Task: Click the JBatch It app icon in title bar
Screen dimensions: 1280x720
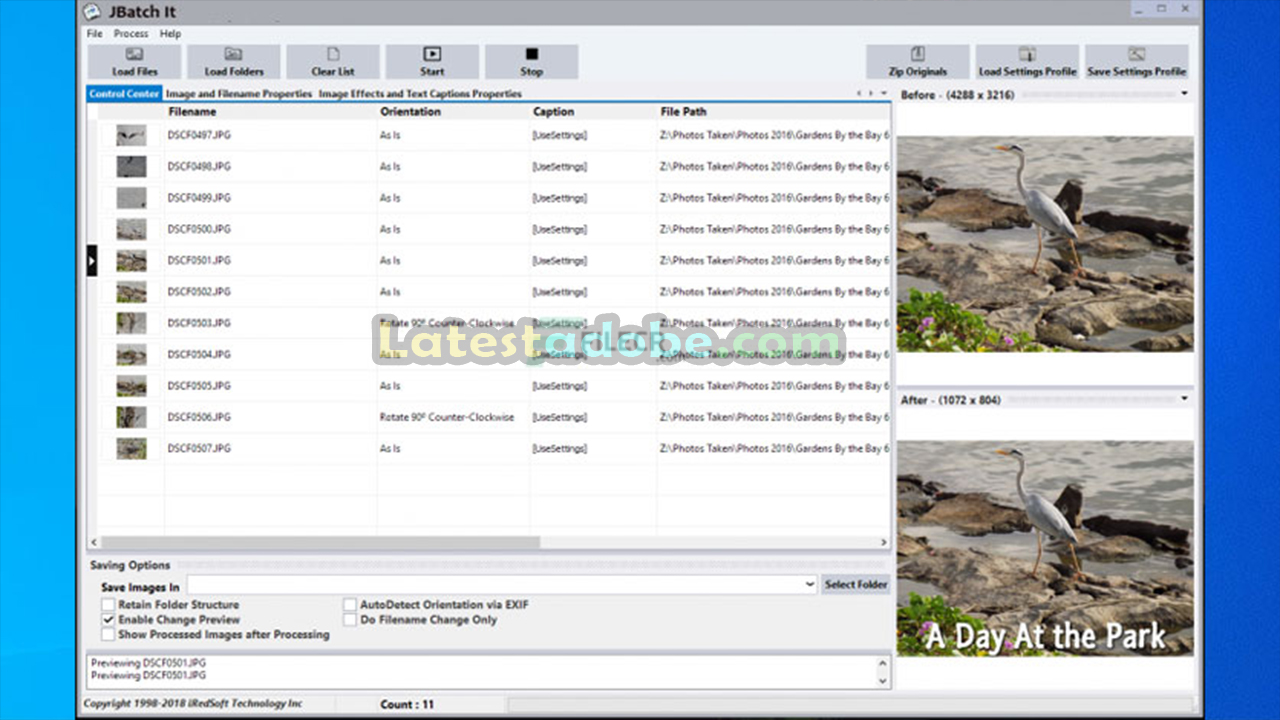Action: pyautogui.click(x=92, y=12)
